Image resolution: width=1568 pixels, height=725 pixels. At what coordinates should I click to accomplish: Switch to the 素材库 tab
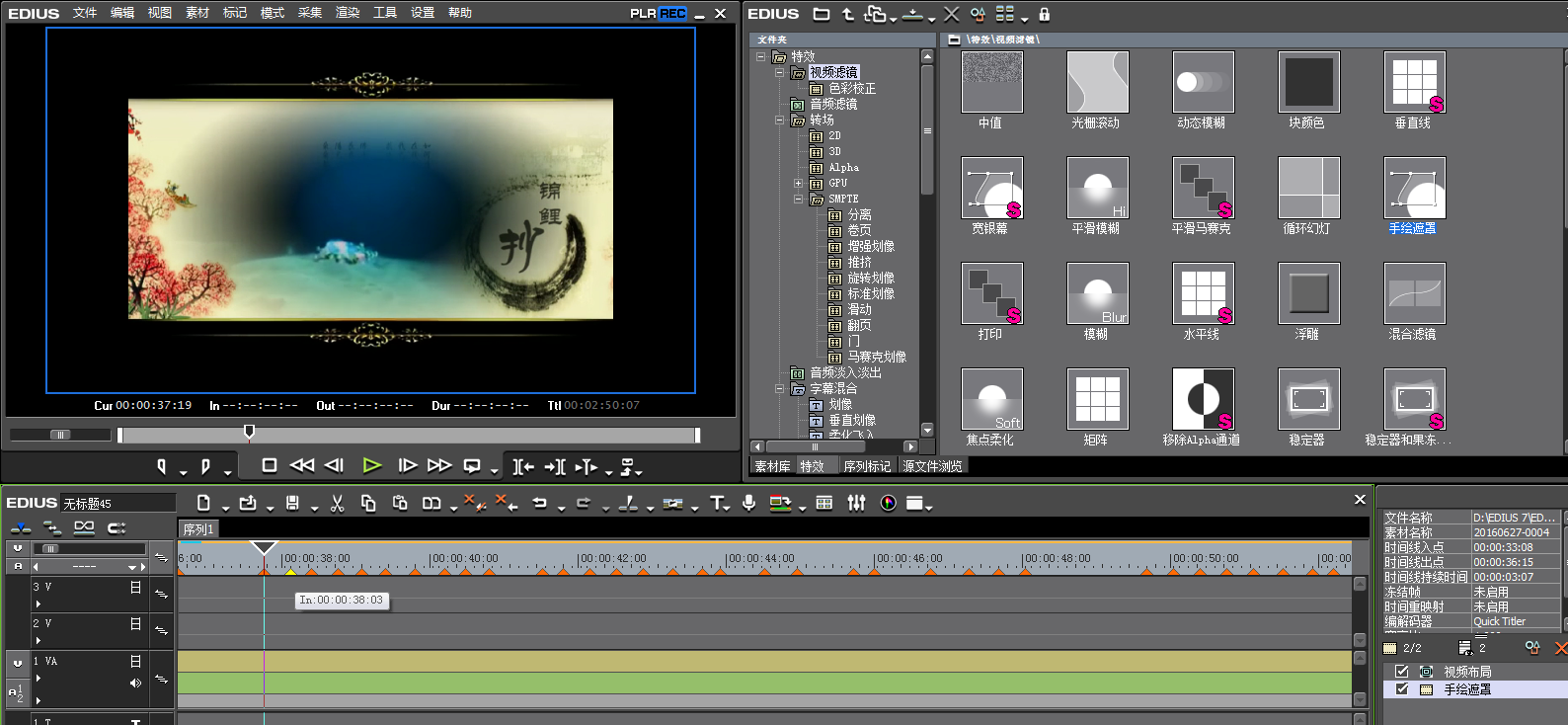pos(772,466)
